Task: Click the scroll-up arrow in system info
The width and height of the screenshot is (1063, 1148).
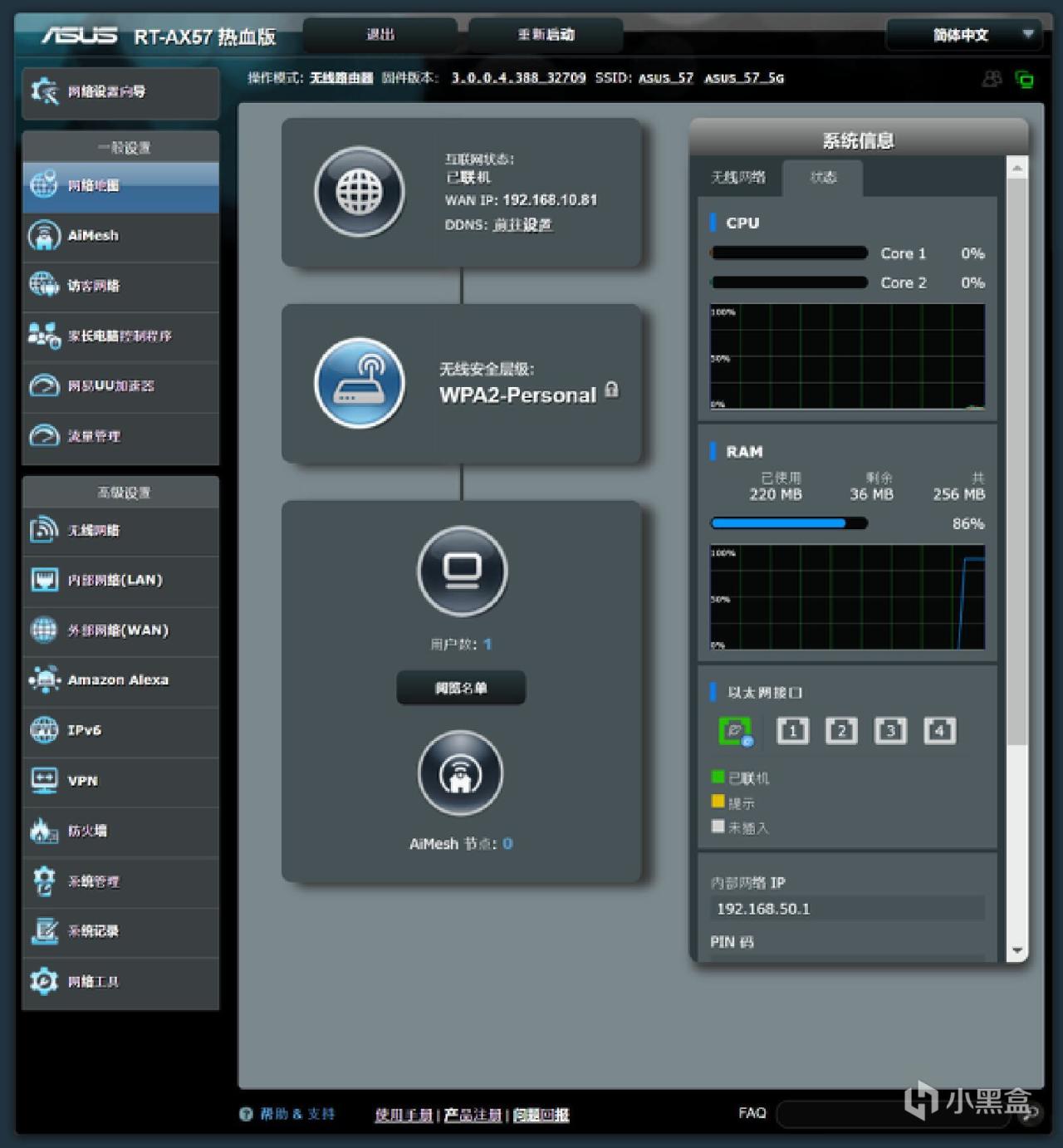Action: 1017,167
